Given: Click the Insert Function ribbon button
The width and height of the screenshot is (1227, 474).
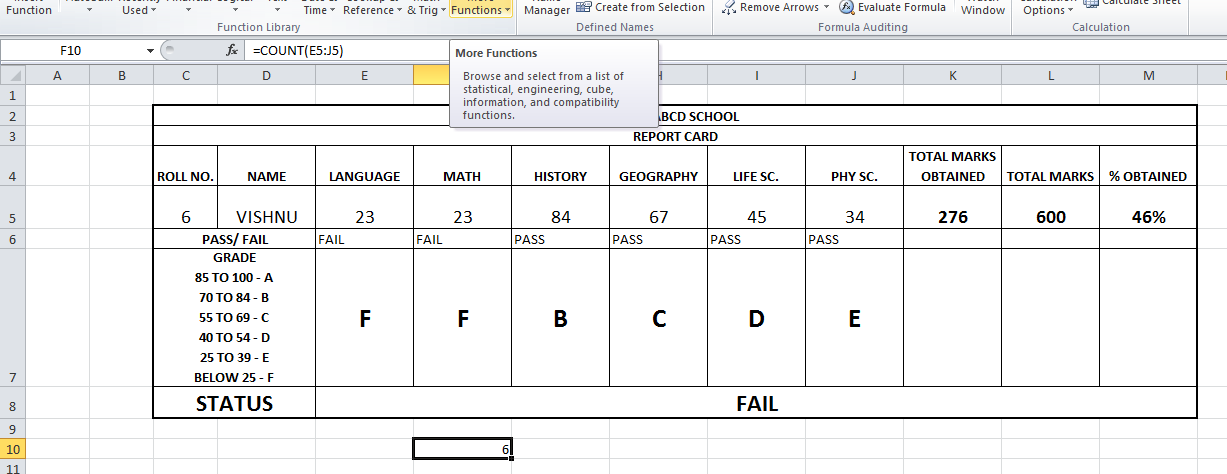Looking at the screenshot, I should pyautogui.click(x=29, y=8).
